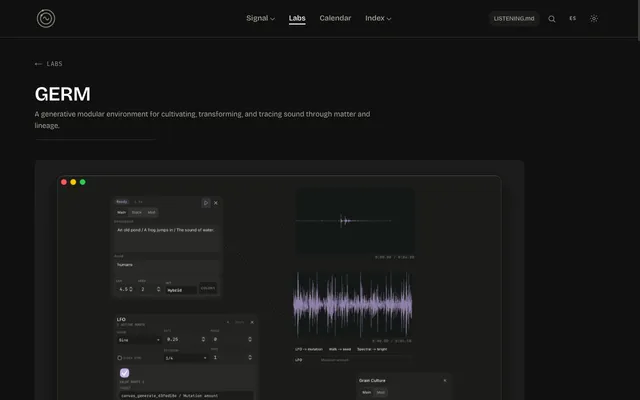Click the page vertical scrollbar thumb
This screenshot has height=400, width=640.
[638, 20]
